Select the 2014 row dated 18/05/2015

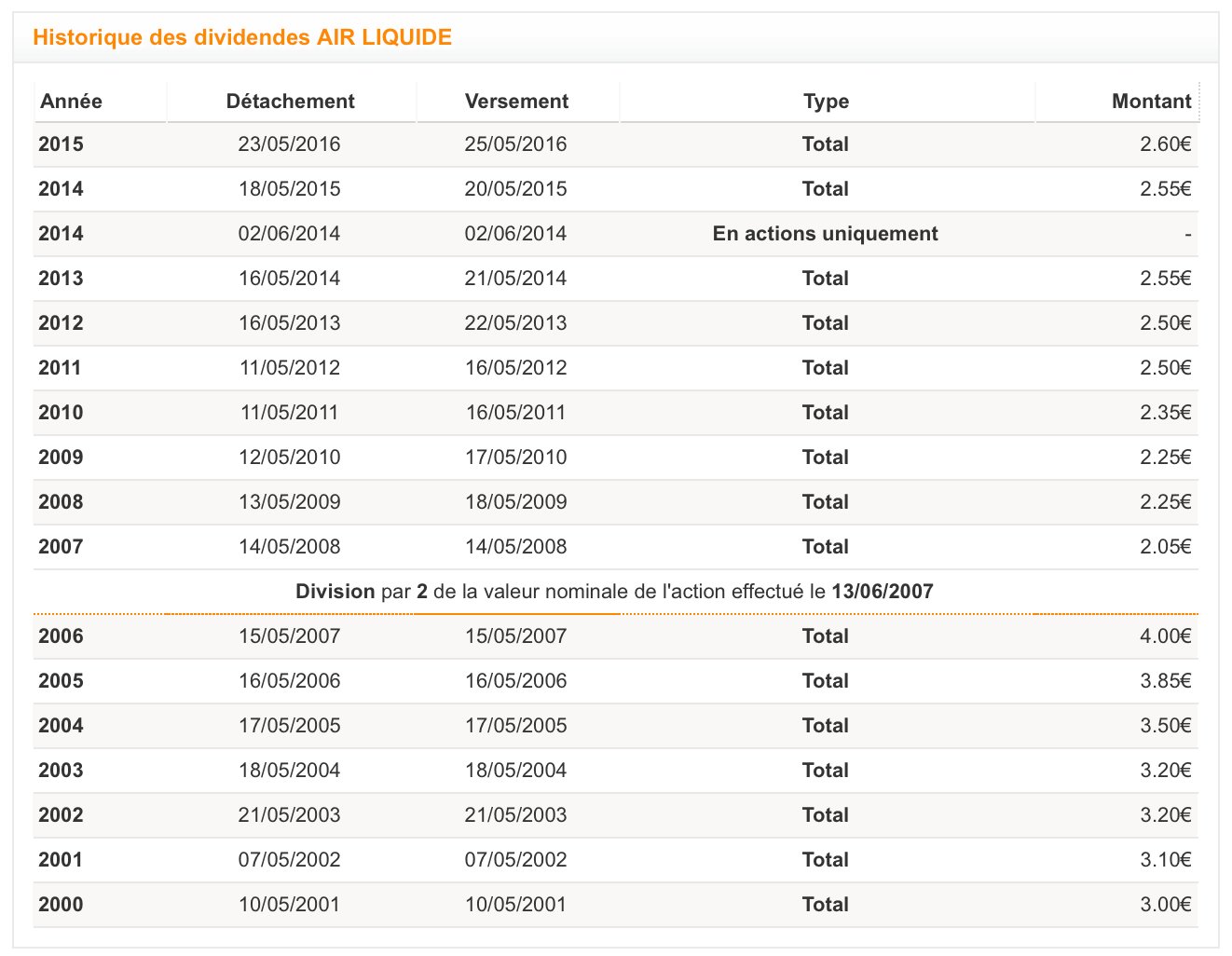coord(615,188)
